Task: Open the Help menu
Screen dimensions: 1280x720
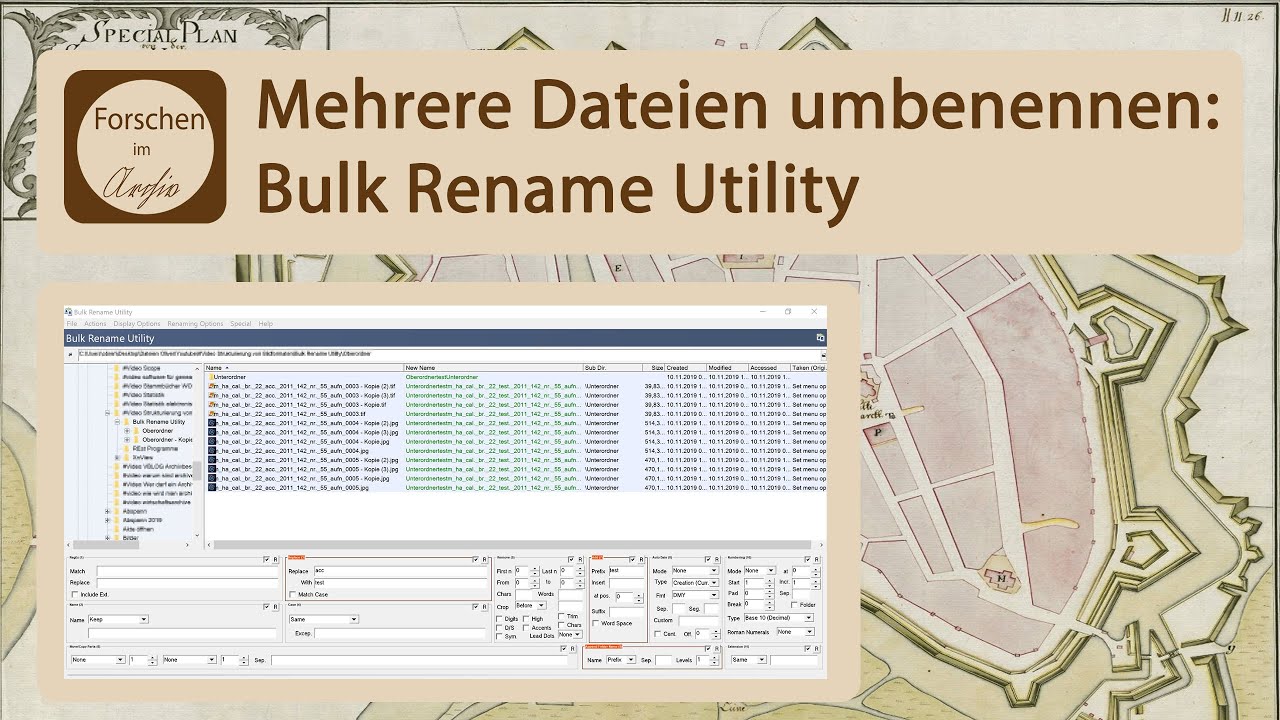Action: 265,324
